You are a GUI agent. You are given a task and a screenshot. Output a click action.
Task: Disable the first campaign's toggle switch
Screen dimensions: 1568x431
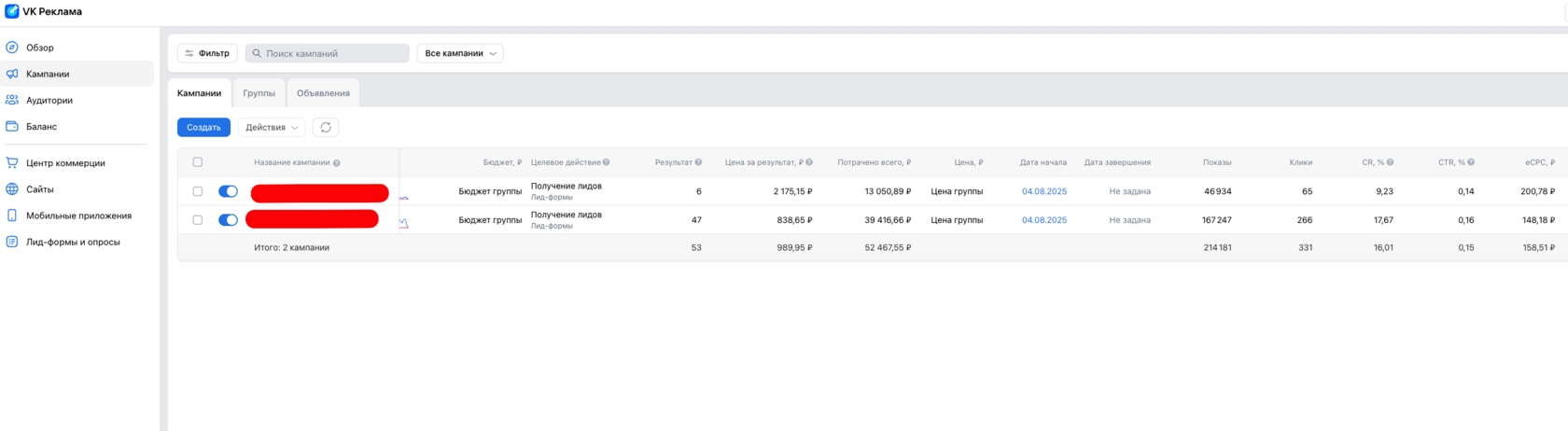[x=228, y=191]
